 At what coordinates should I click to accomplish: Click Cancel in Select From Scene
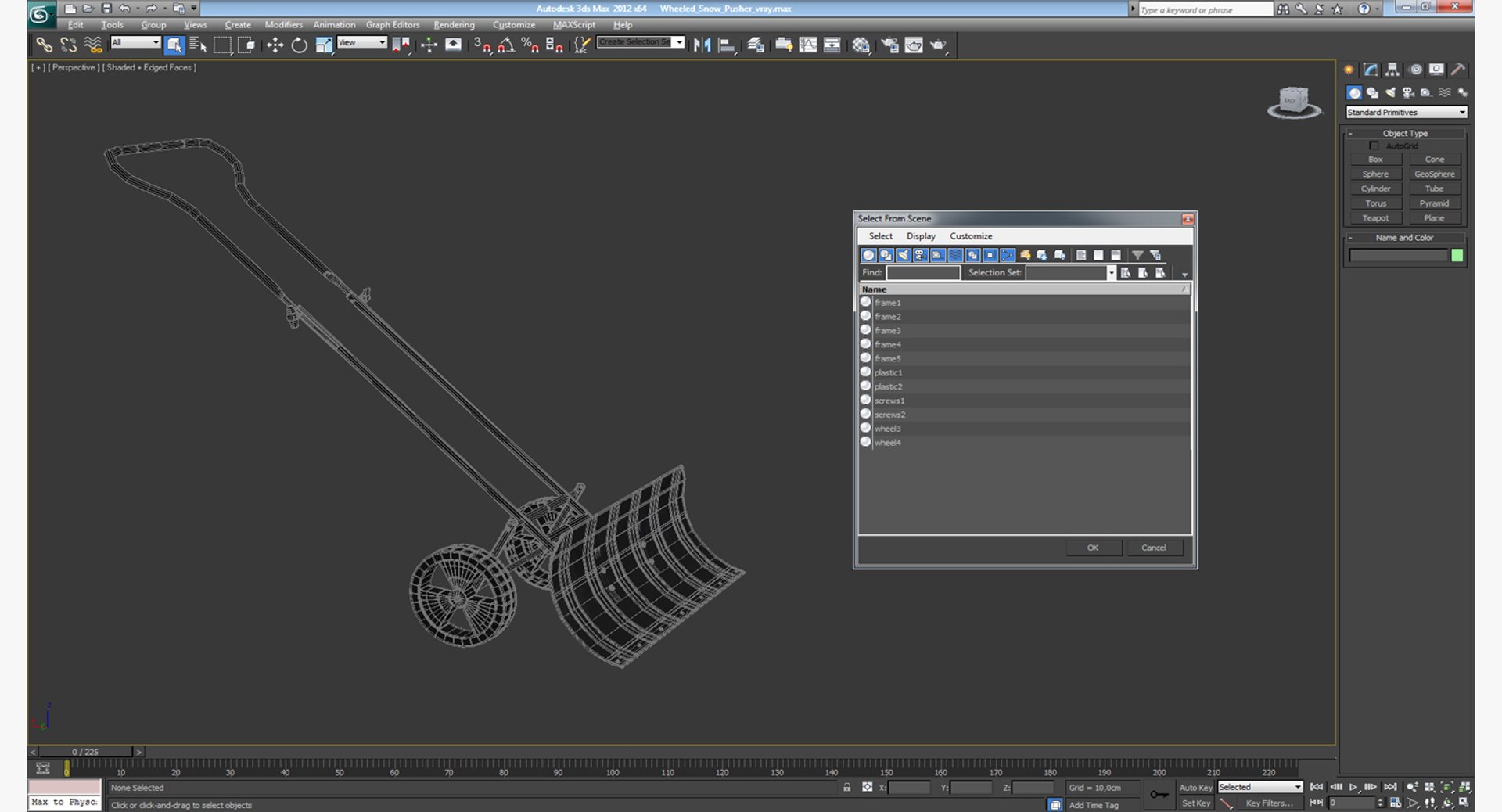click(x=1154, y=548)
